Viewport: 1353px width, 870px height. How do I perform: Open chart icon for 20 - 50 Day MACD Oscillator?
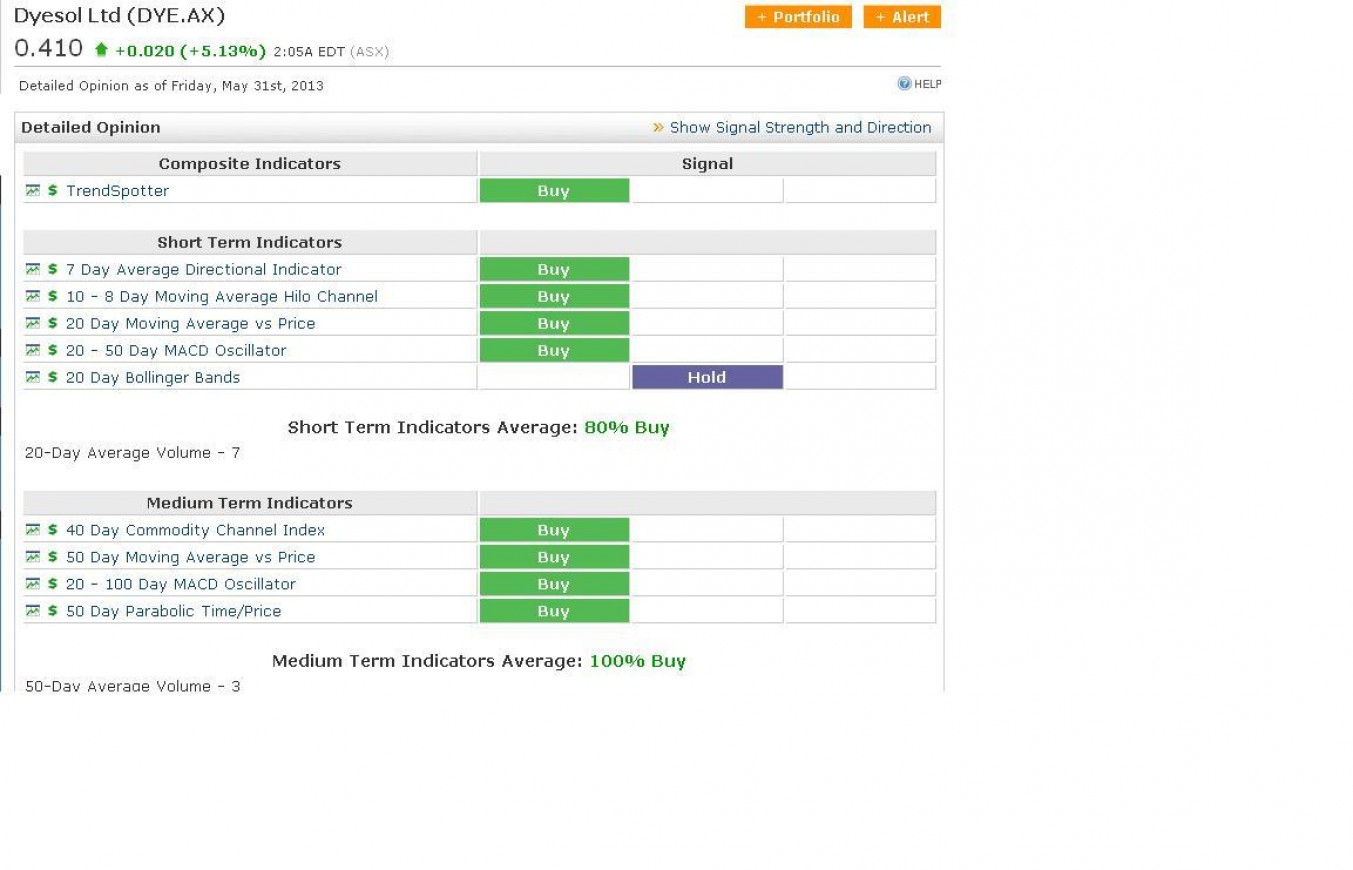[33, 350]
